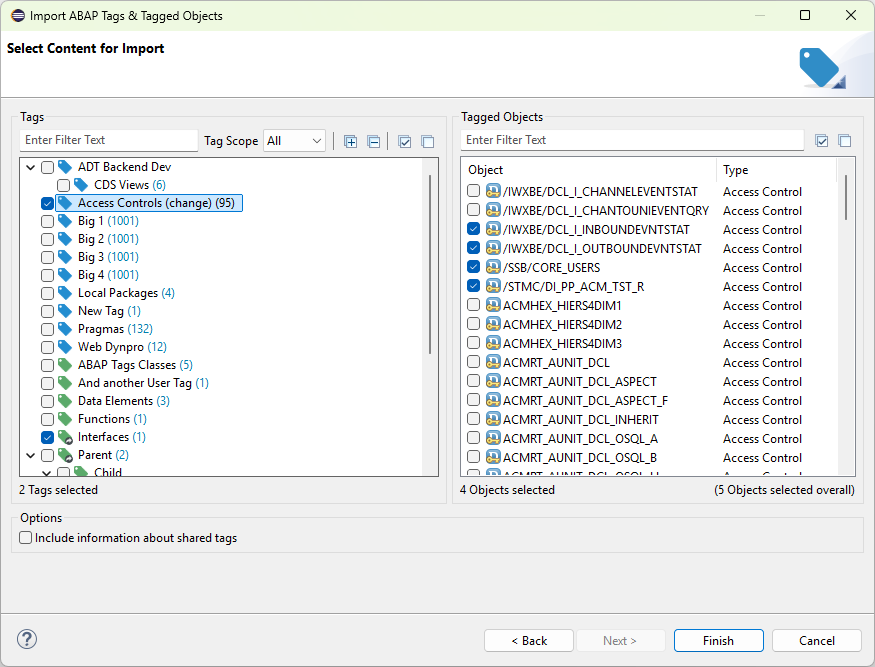Click the Interfaces shared tag icon
Screen dimensions: 875x667
tap(65, 437)
